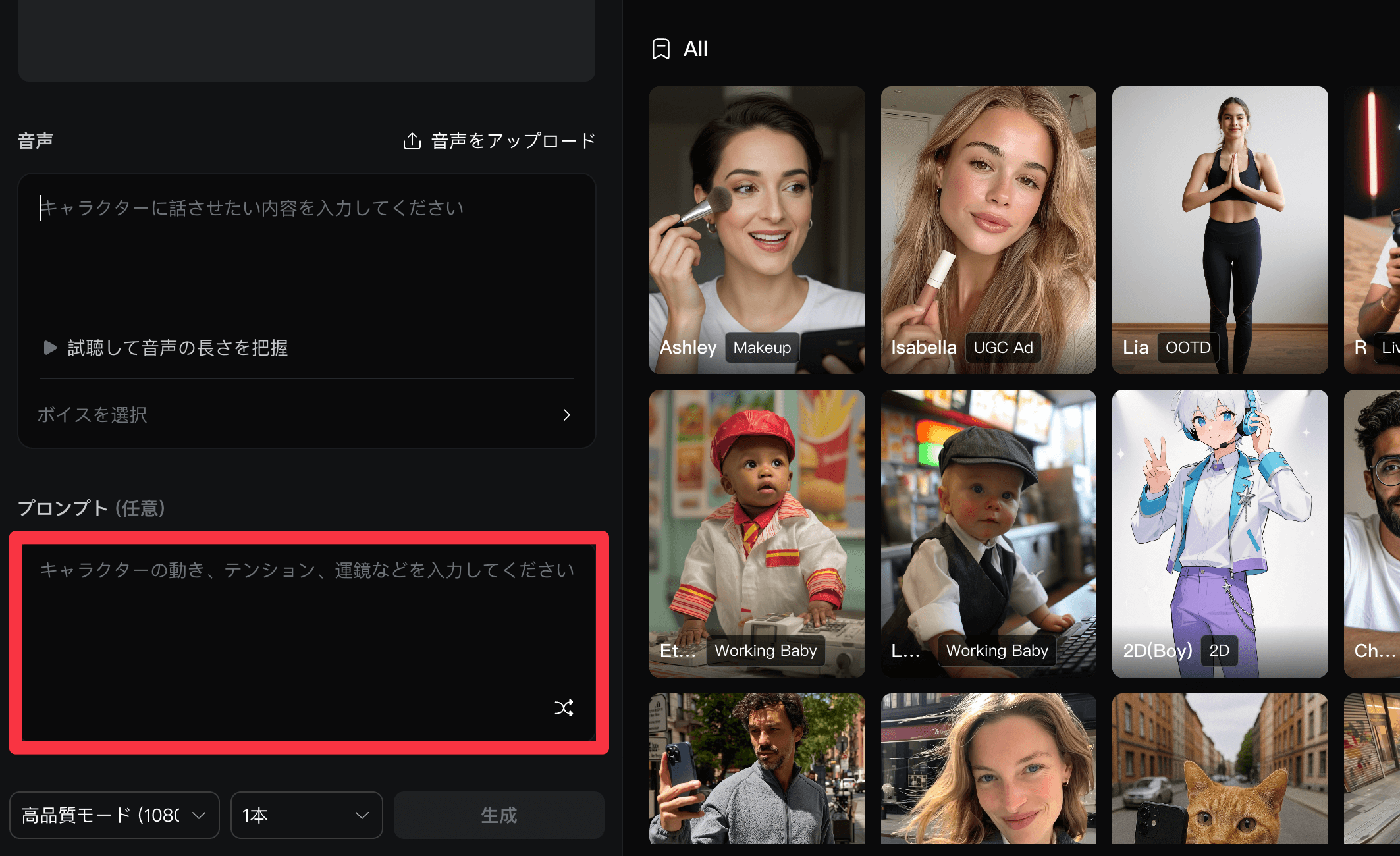
Task: Click the play icon to preview audio length
Action: pyautogui.click(x=49, y=348)
